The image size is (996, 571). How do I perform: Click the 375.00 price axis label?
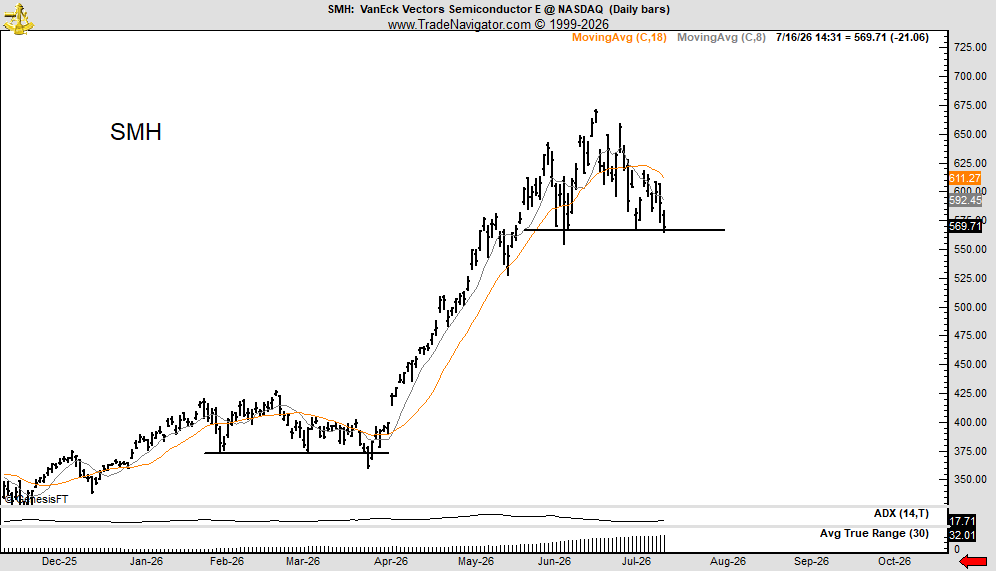point(971,451)
